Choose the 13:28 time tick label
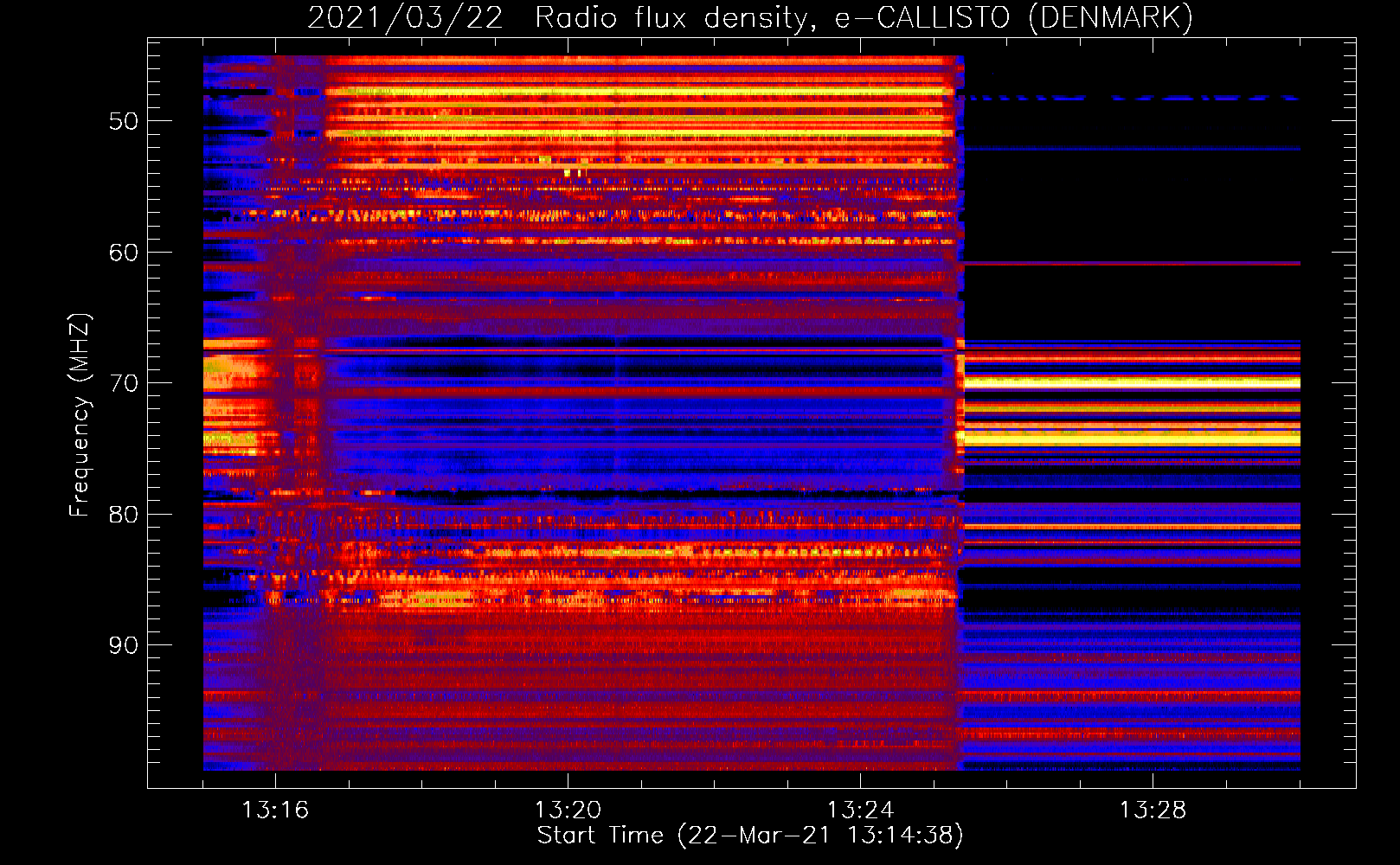 (x=1153, y=810)
